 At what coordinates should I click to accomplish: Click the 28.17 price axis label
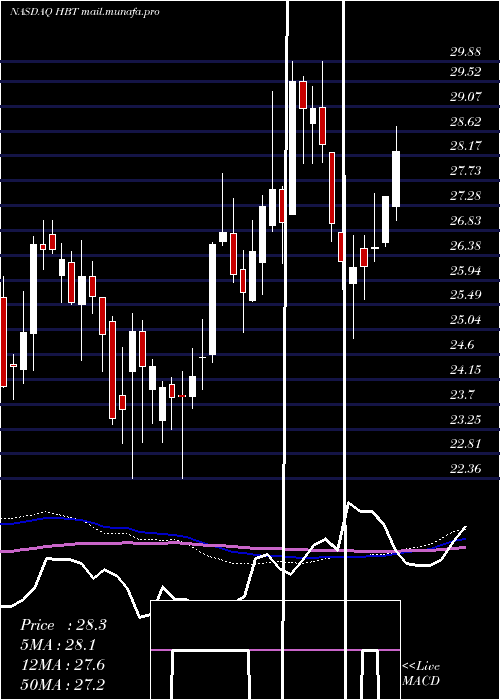pos(466,146)
